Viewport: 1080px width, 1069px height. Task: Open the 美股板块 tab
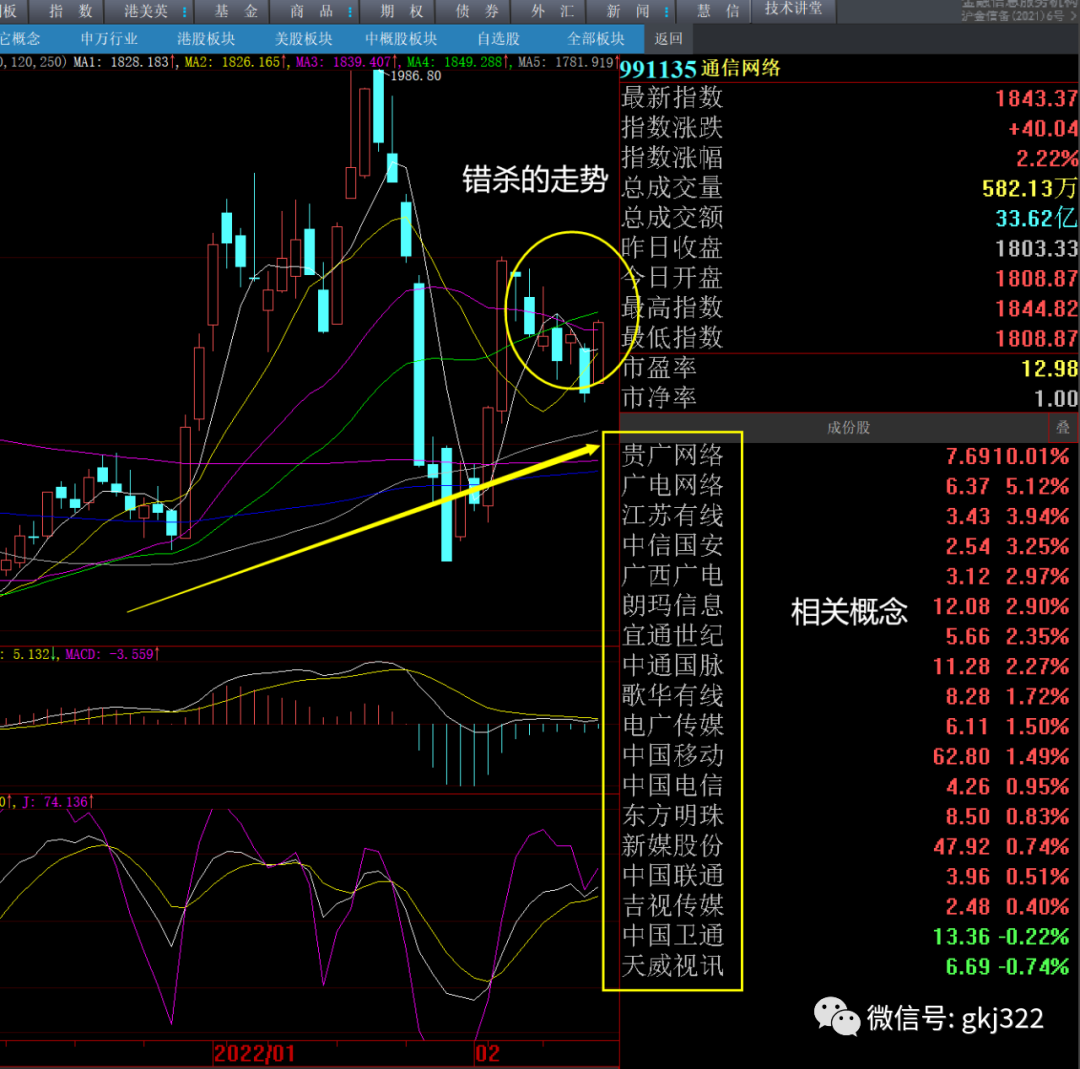click(x=303, y=39)
